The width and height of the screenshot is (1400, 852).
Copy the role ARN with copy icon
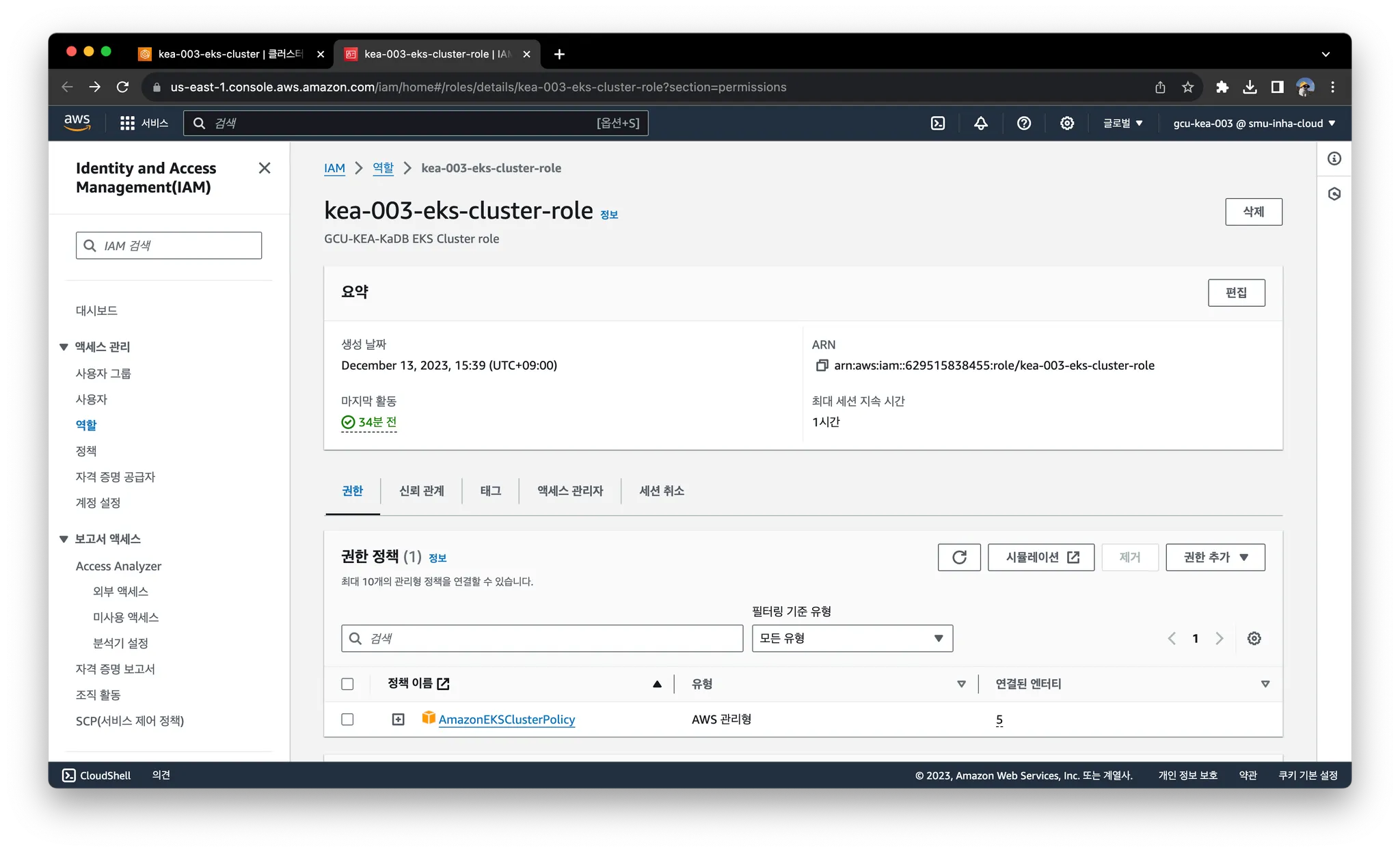click(822, 366)
